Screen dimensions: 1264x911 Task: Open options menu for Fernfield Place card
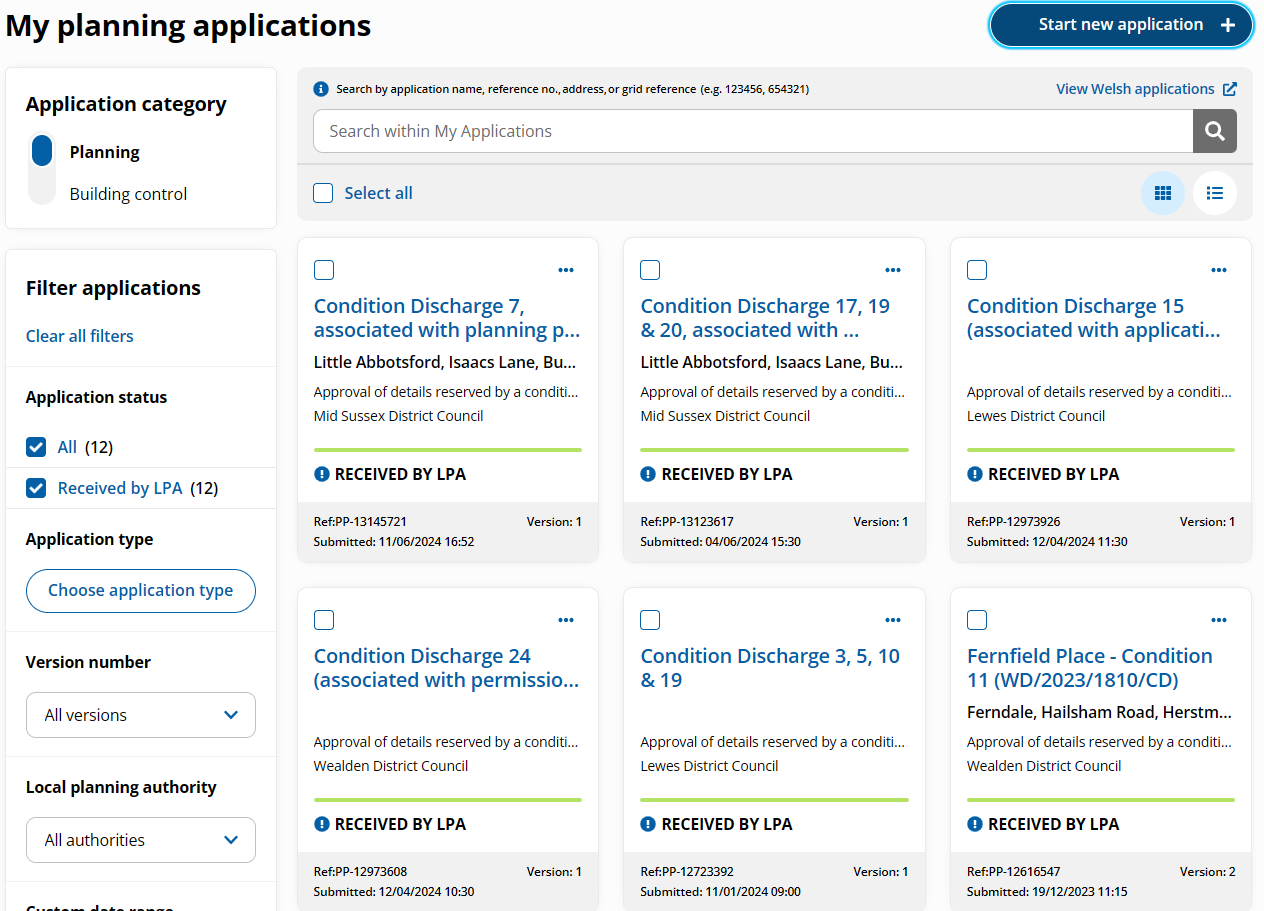click(x=1218, y=620)
